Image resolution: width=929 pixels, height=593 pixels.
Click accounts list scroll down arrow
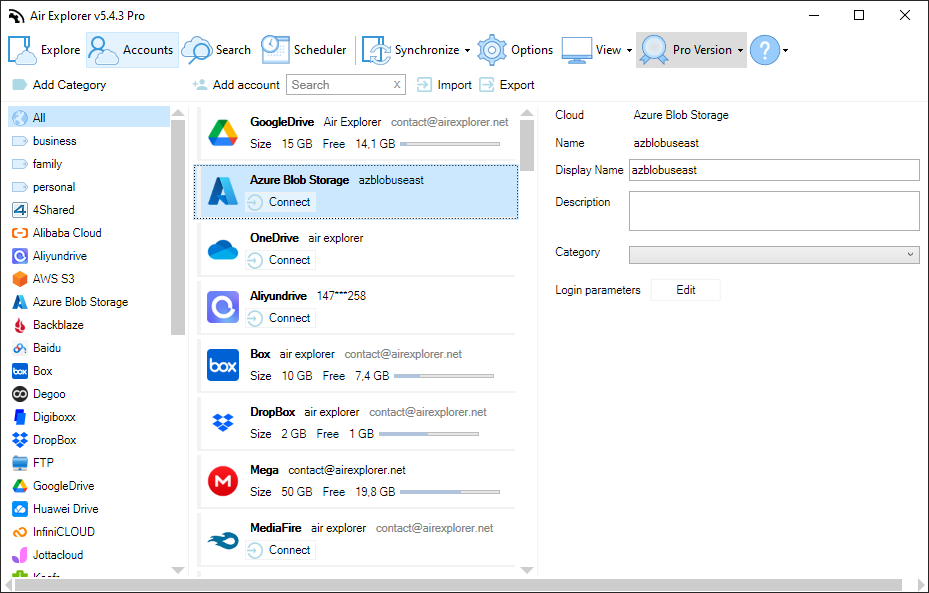coord(527,570)
